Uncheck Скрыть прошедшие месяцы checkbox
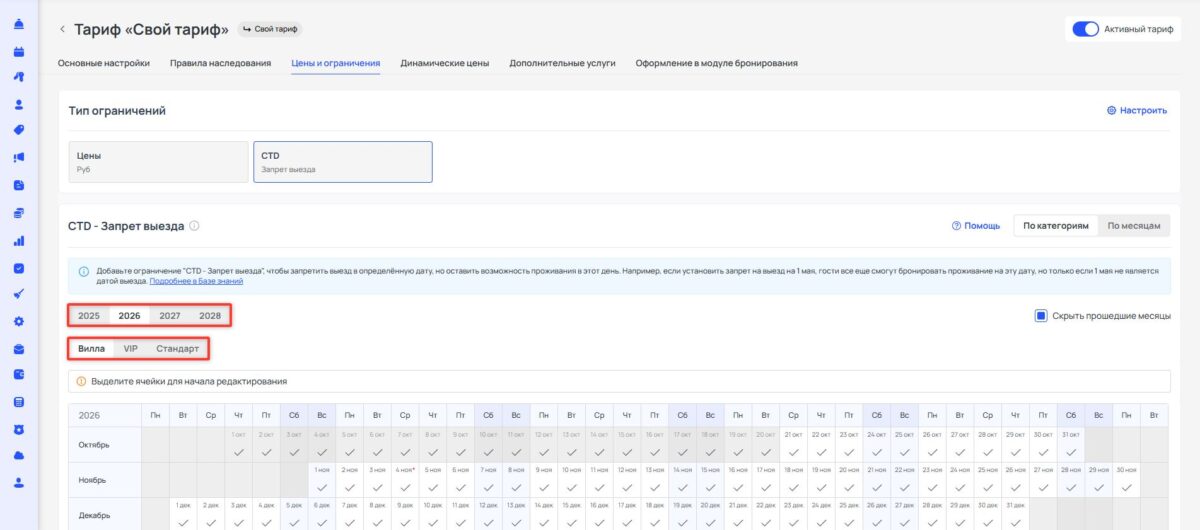 click(1041, 316)
